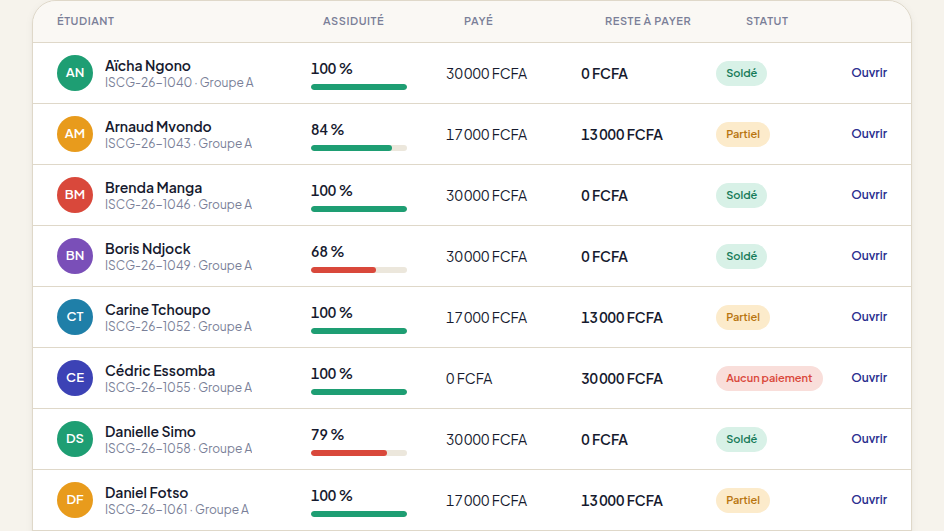Click the PAYÉ column header

[479, 21]
